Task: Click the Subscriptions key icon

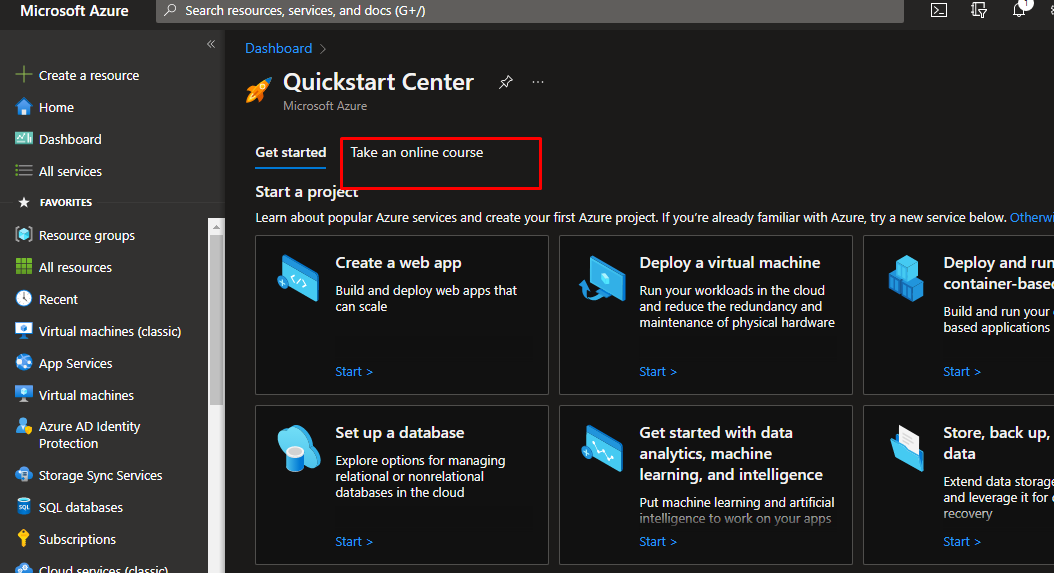Action: coord(24,539)
